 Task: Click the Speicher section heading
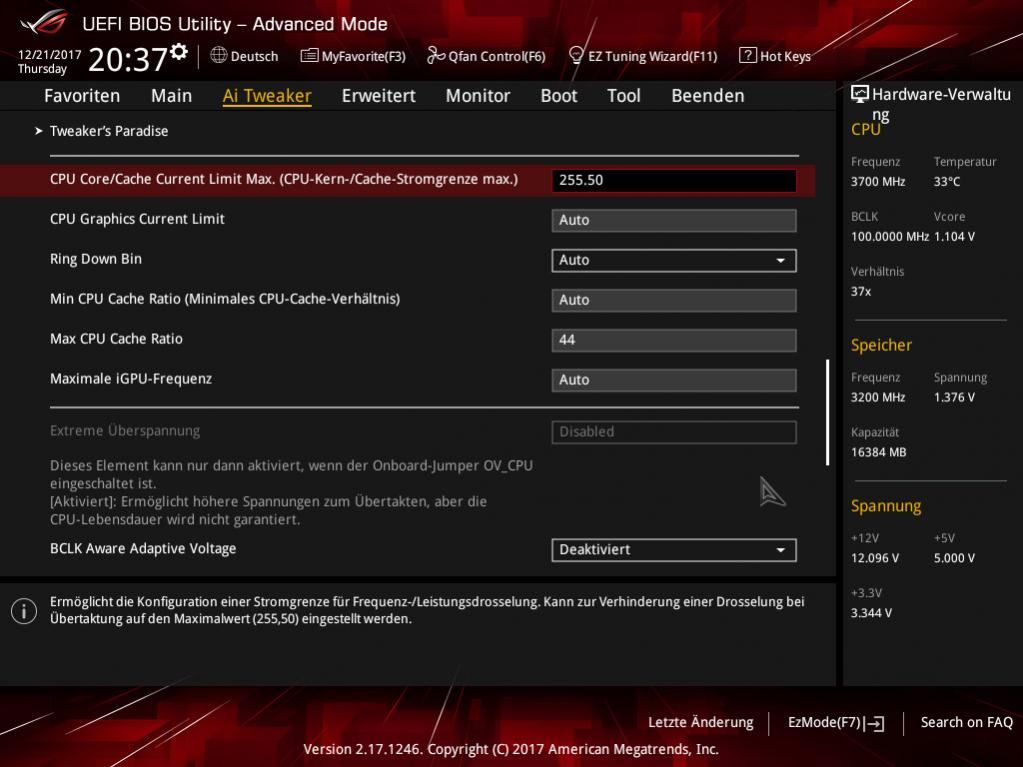tap(881, 345)
